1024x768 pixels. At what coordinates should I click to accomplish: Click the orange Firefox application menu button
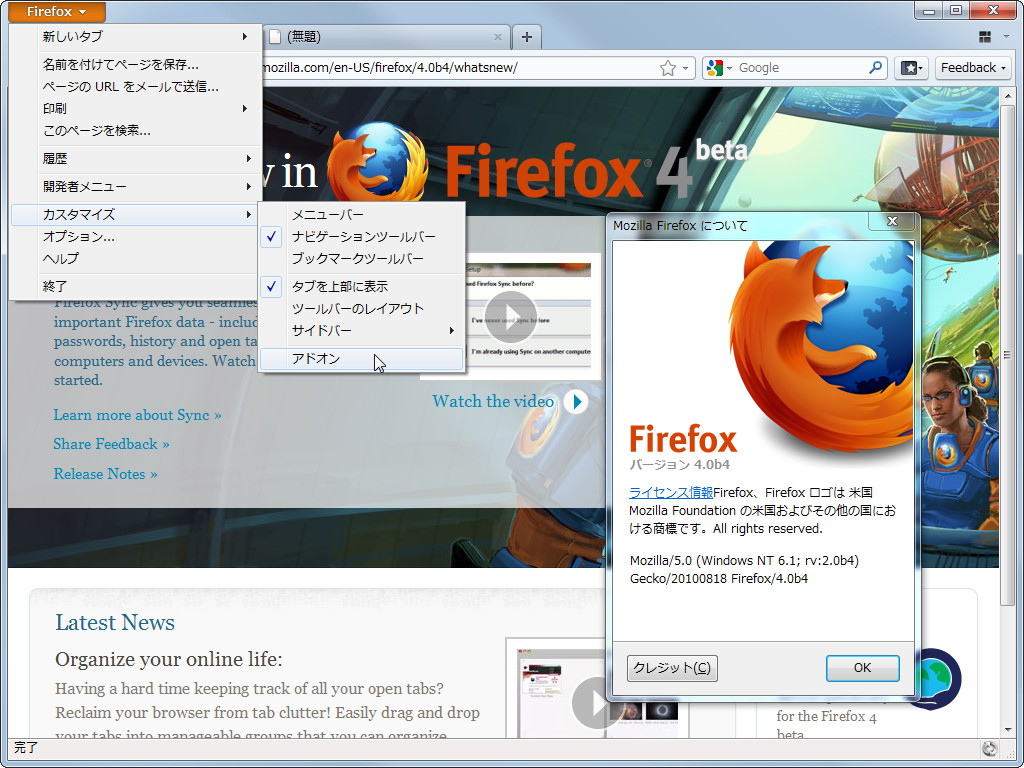click(55, 11)
